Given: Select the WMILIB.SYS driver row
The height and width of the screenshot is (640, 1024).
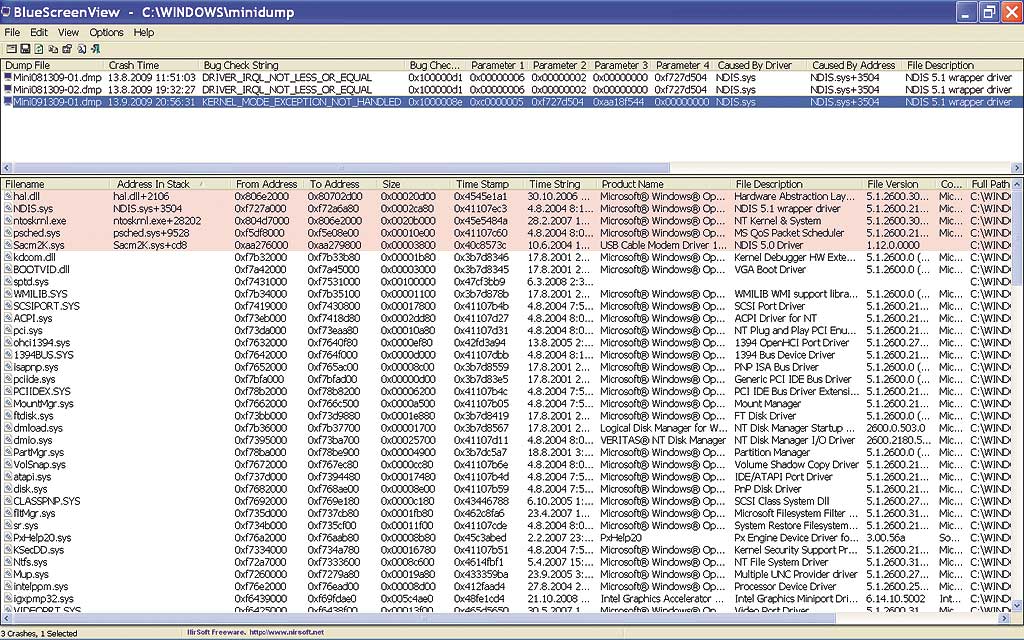Looking at the screenshot, I should pyautogui.click(x=506, y=294).
